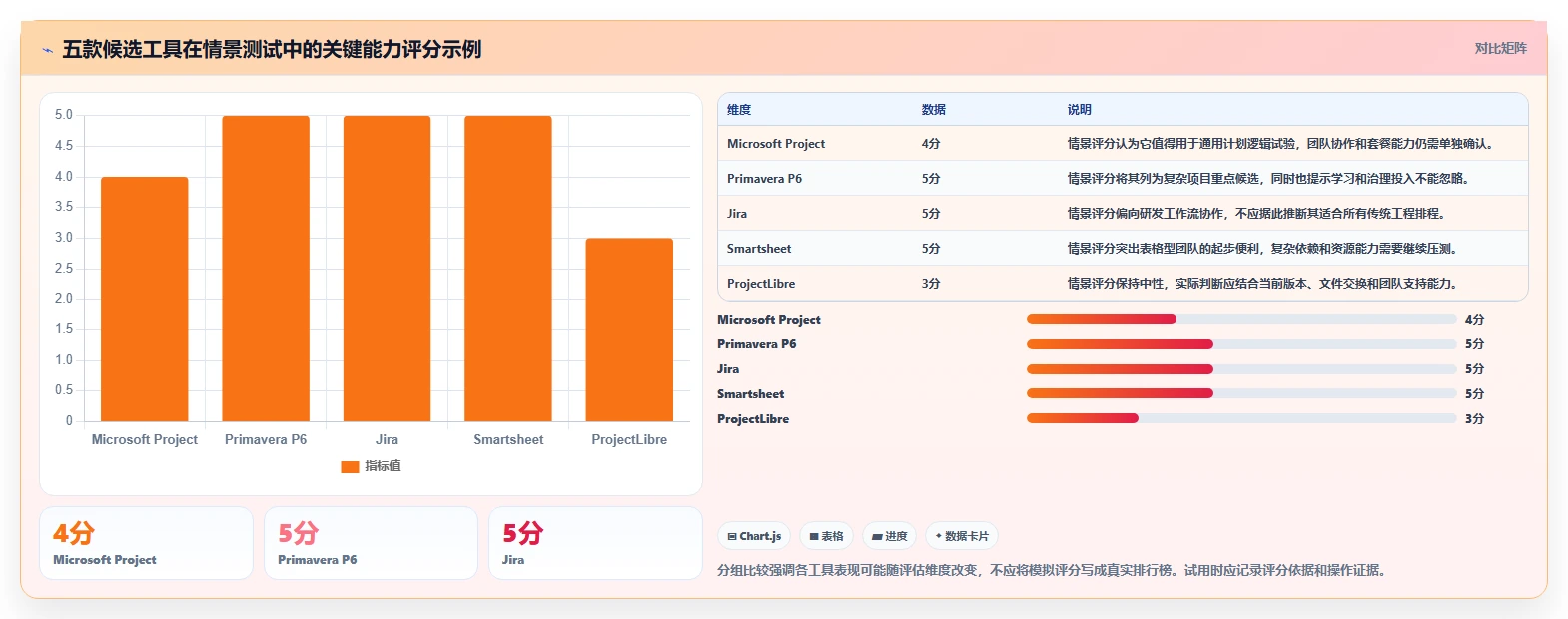Click the 对比矩阵 label in the header
This screenshot has width=1568, height=619.
pos(1500,48)
